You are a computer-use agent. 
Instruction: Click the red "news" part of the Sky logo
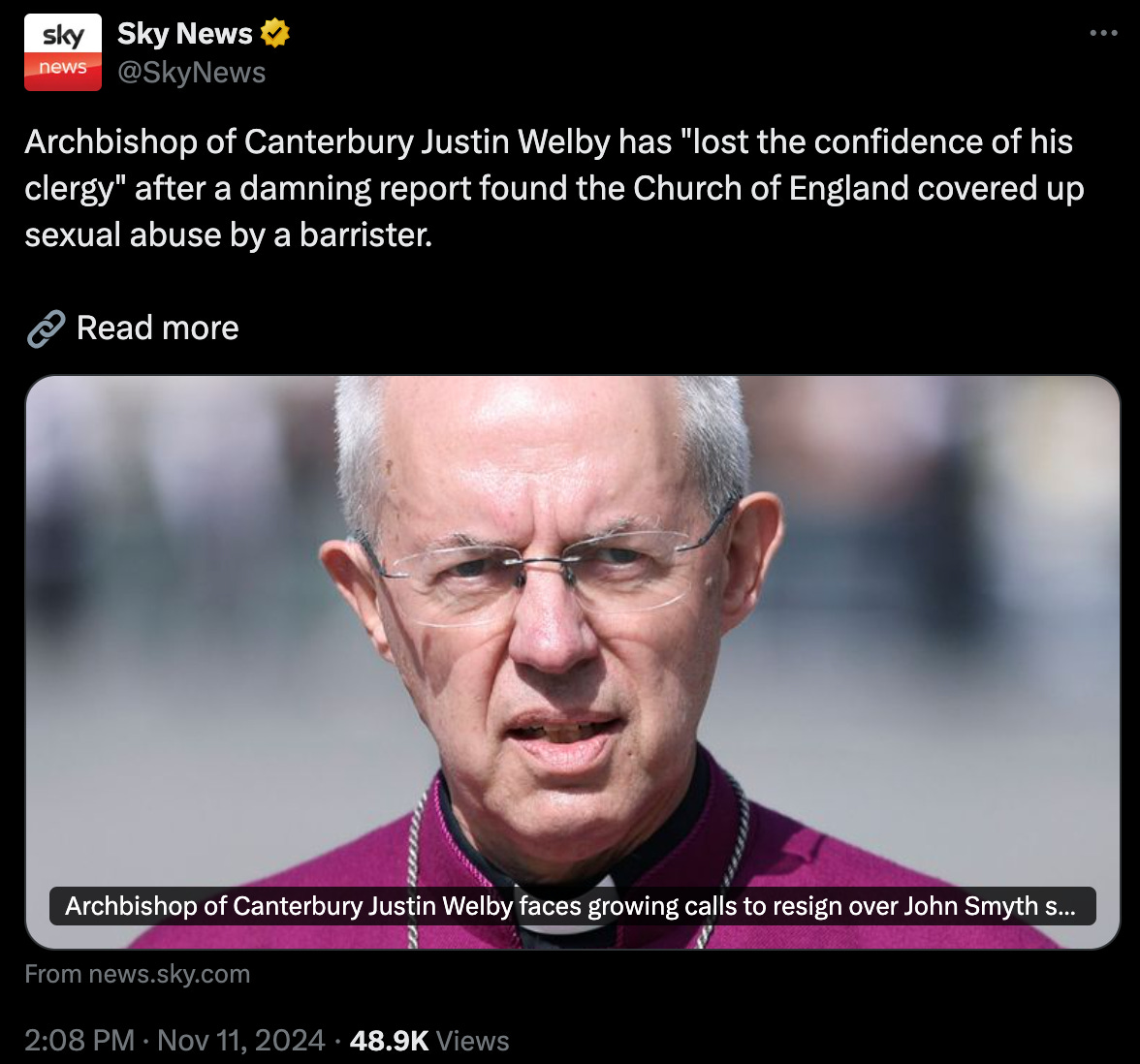[x=62, y=72]
